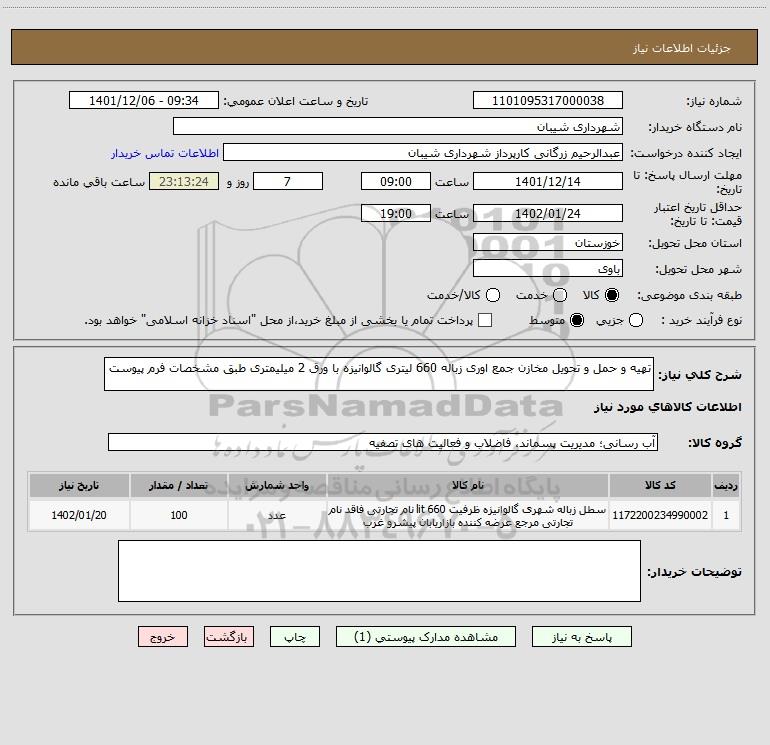This screenshot has width=770, height=745.
Task: Click the delivery province field خوزستان
Action: (x=548, y=242)
